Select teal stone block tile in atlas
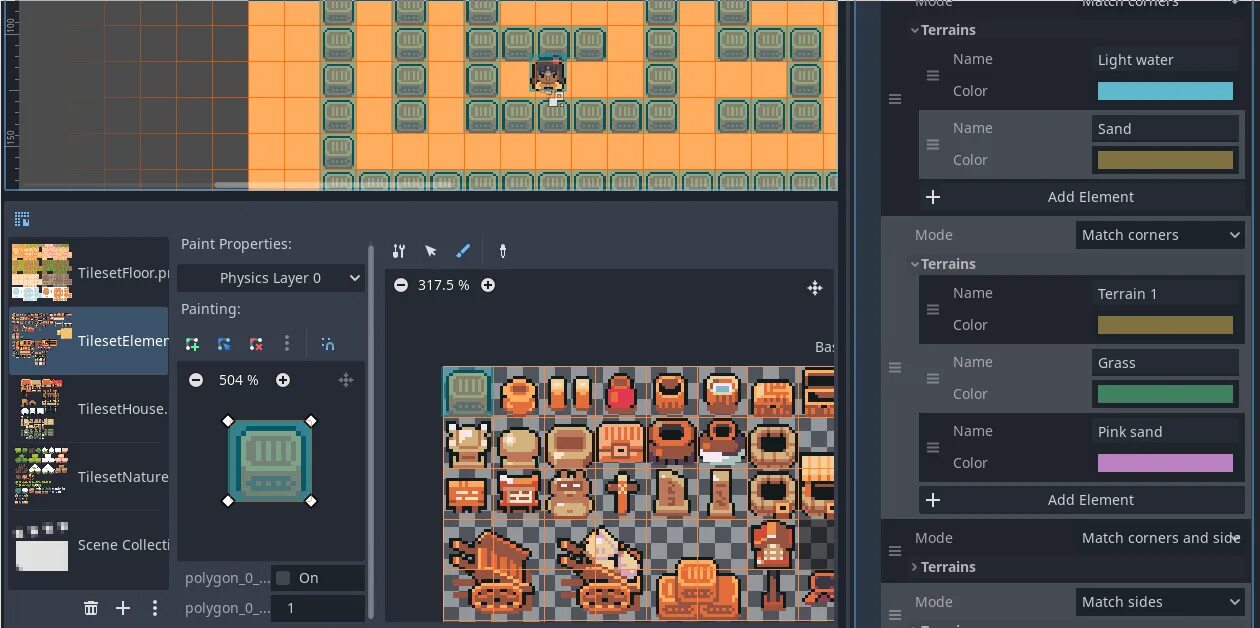Image resolution: width=1260 pixels, height=628 pixels. pyautogui.click(x=468, y=391)
